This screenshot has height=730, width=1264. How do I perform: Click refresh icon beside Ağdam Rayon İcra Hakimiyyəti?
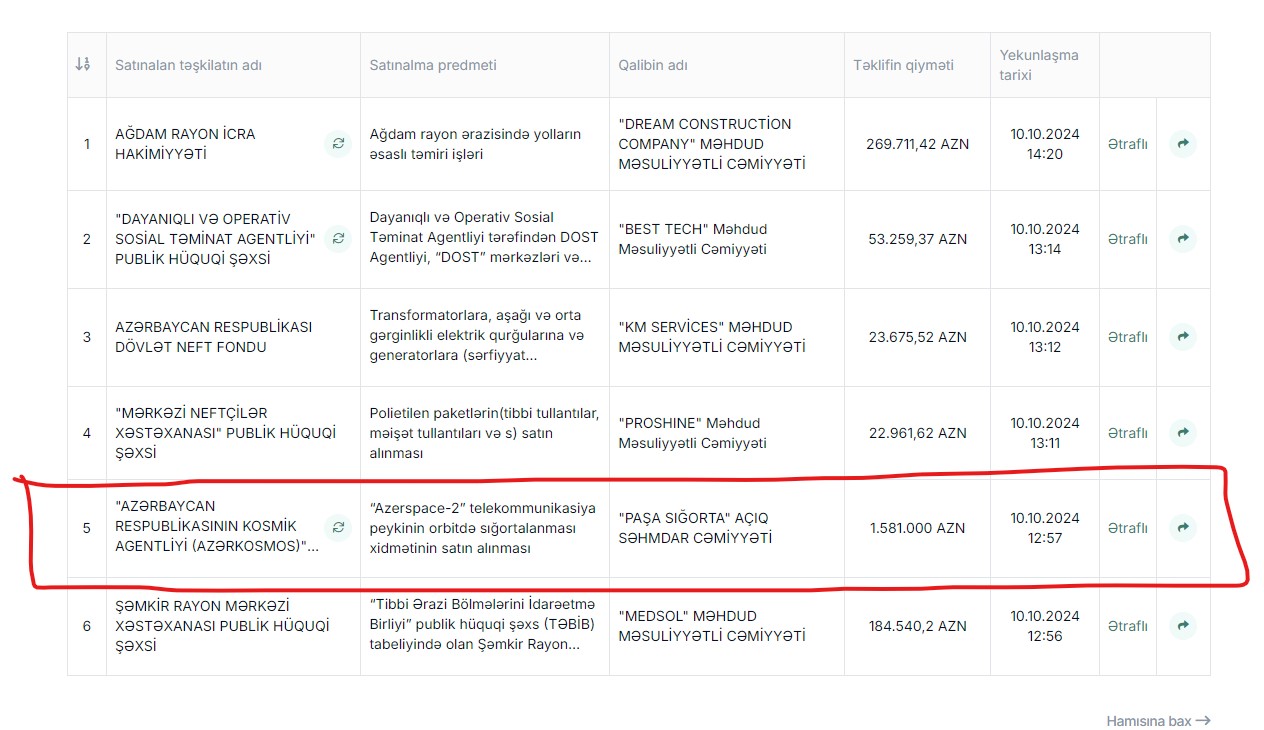pos(338,144)
